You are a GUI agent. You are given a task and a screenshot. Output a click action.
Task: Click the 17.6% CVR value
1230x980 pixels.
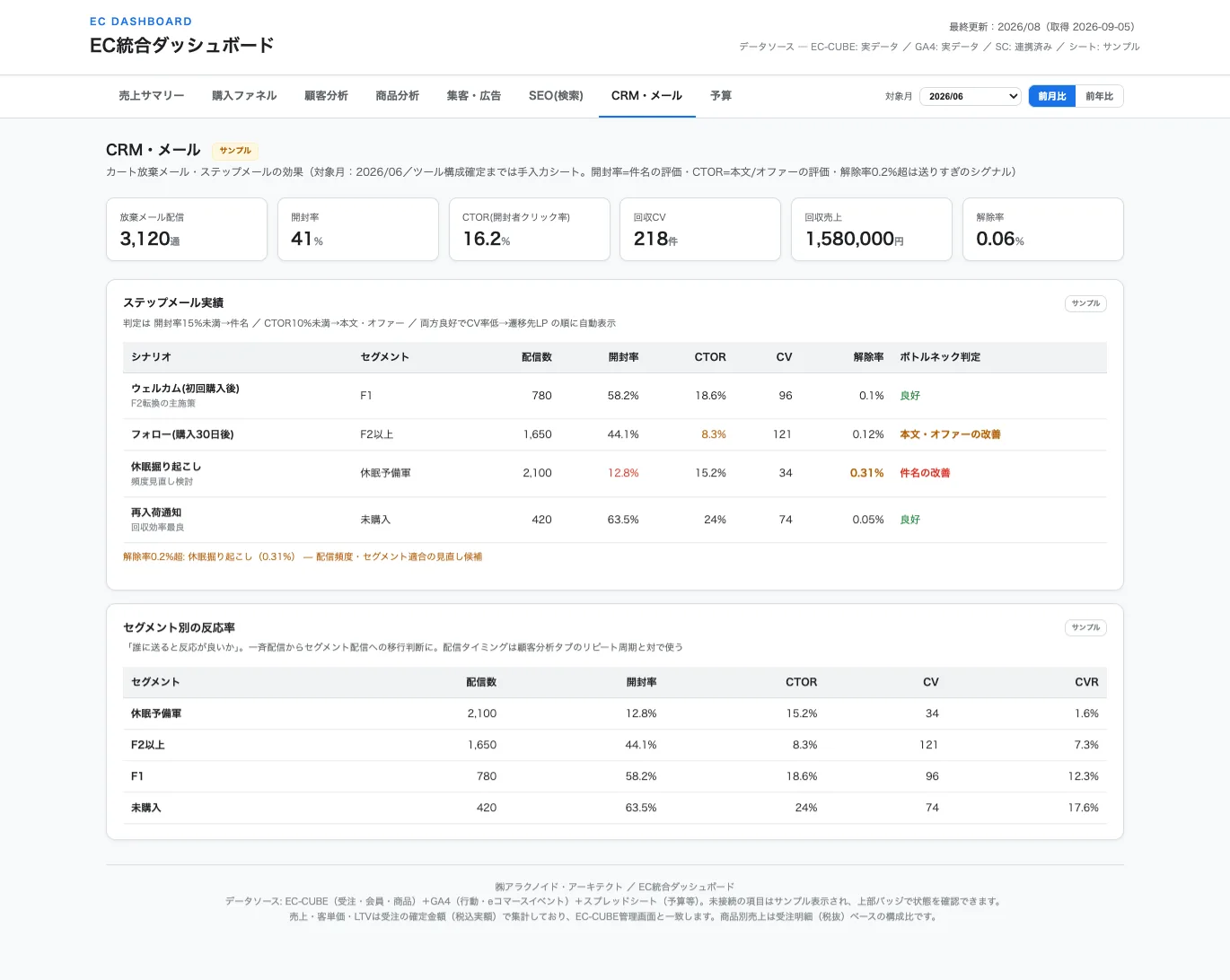pos(1083,808)
